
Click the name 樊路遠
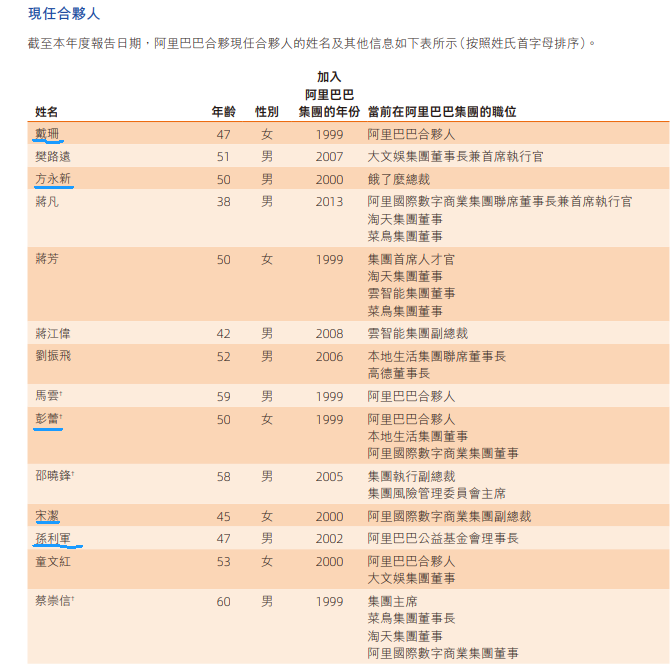53,156
